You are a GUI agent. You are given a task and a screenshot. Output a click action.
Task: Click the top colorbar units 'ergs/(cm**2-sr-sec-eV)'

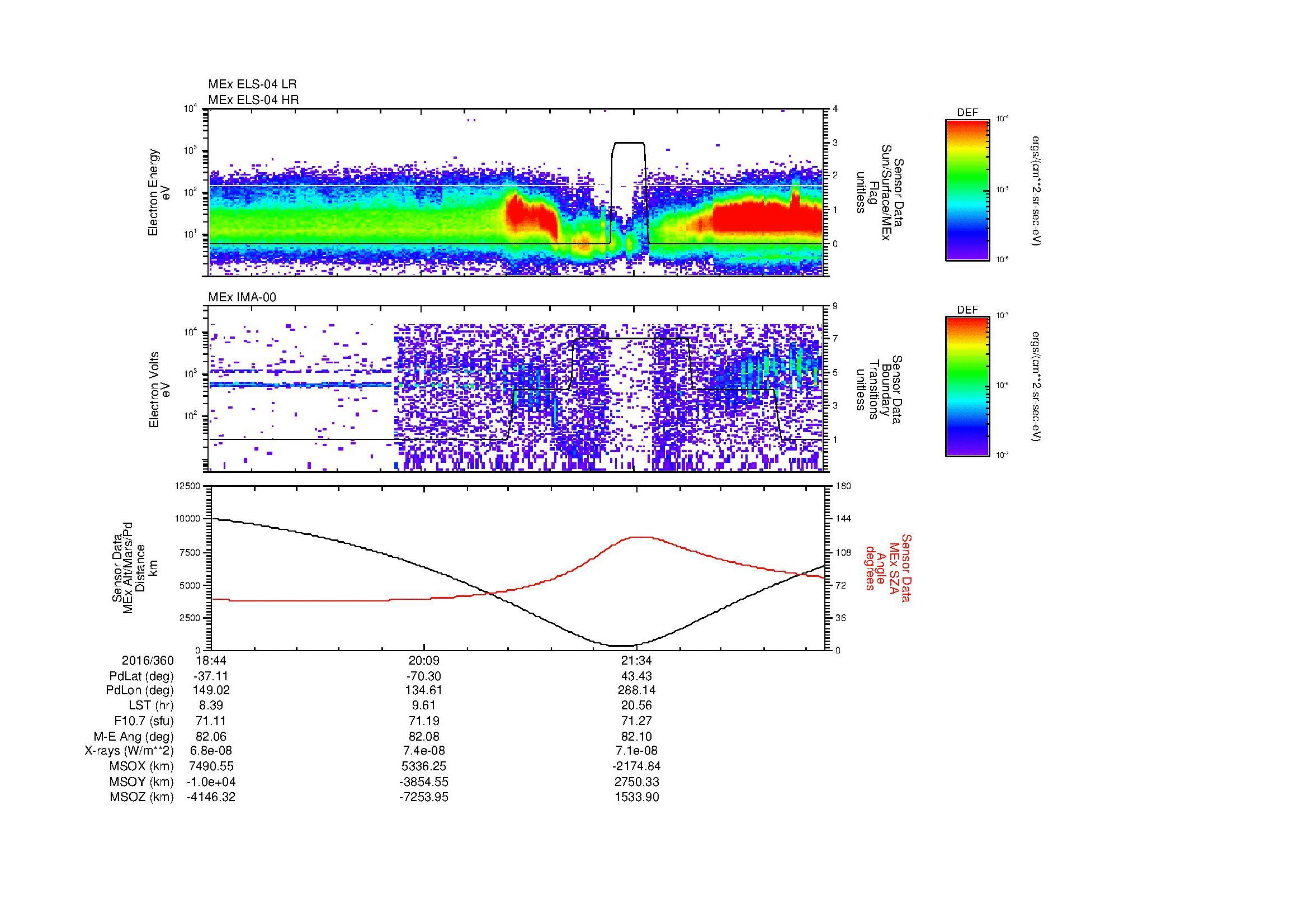pyautogui.click(x=1036, y=191)
